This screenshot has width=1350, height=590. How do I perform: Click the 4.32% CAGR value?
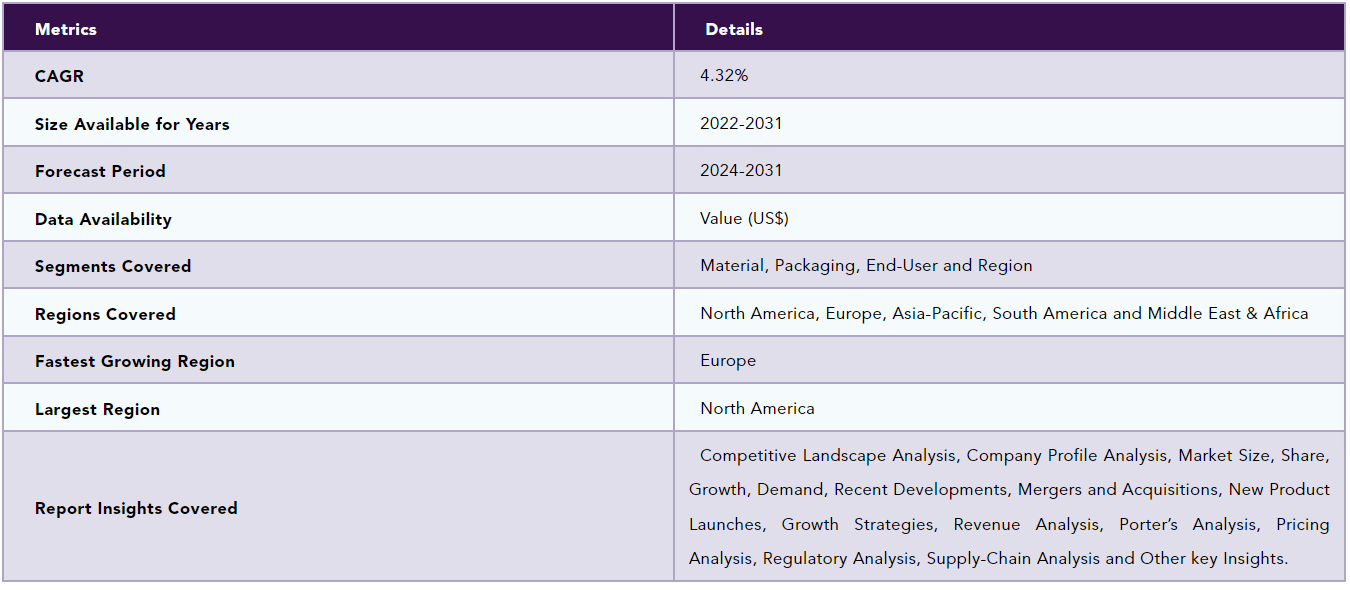coord(724,75)
